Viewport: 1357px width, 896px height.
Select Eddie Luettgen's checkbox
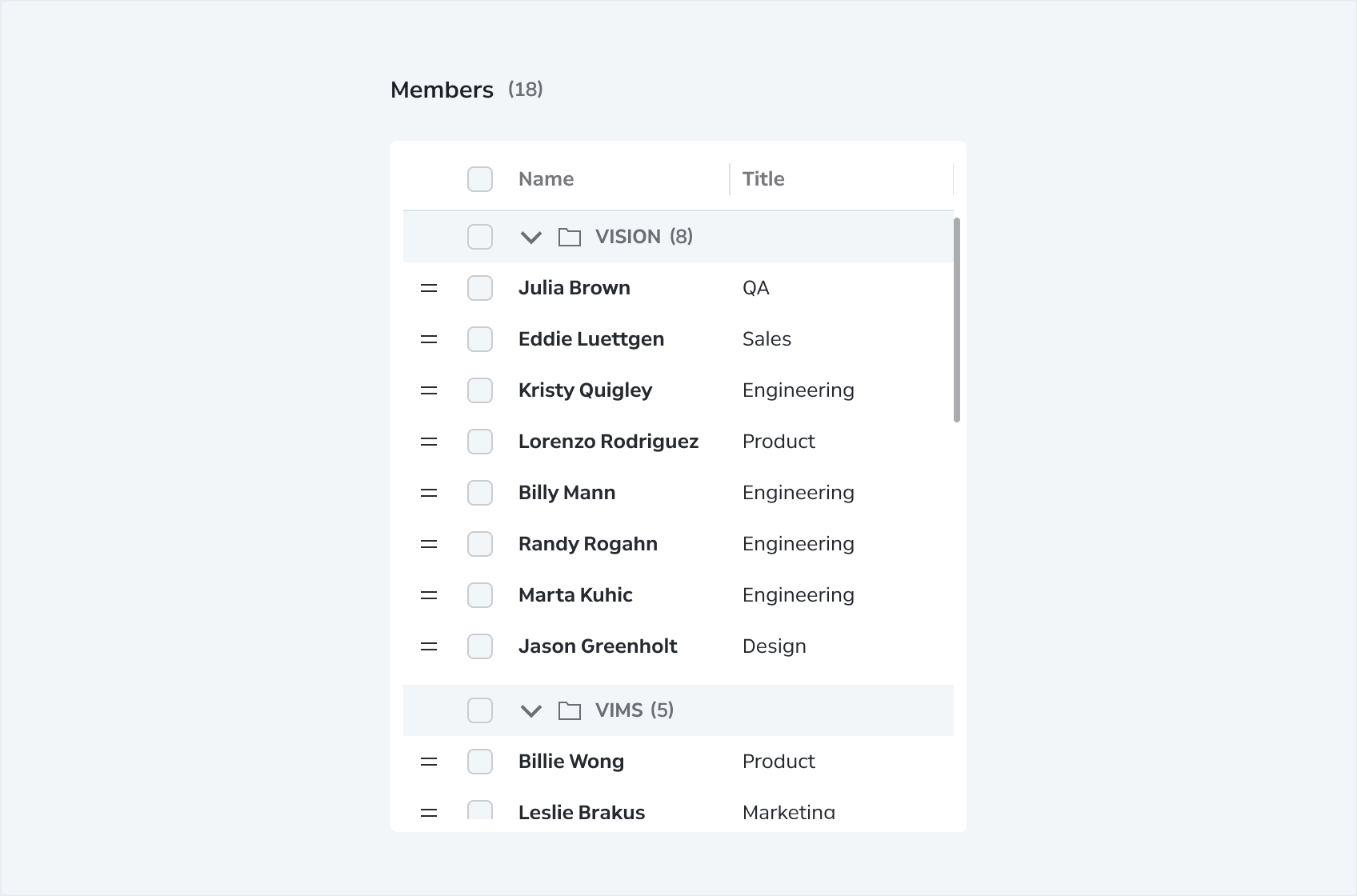[x=480, y=339]
